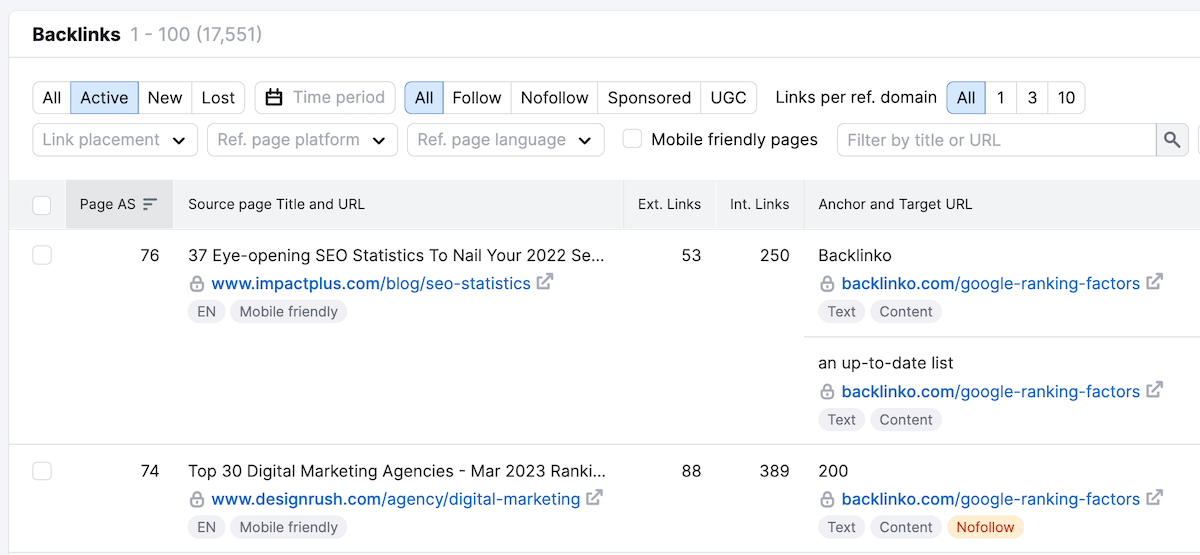Select the Nofollow filter tab
This screenshot has width=1200, height=555.
[554, 98]
